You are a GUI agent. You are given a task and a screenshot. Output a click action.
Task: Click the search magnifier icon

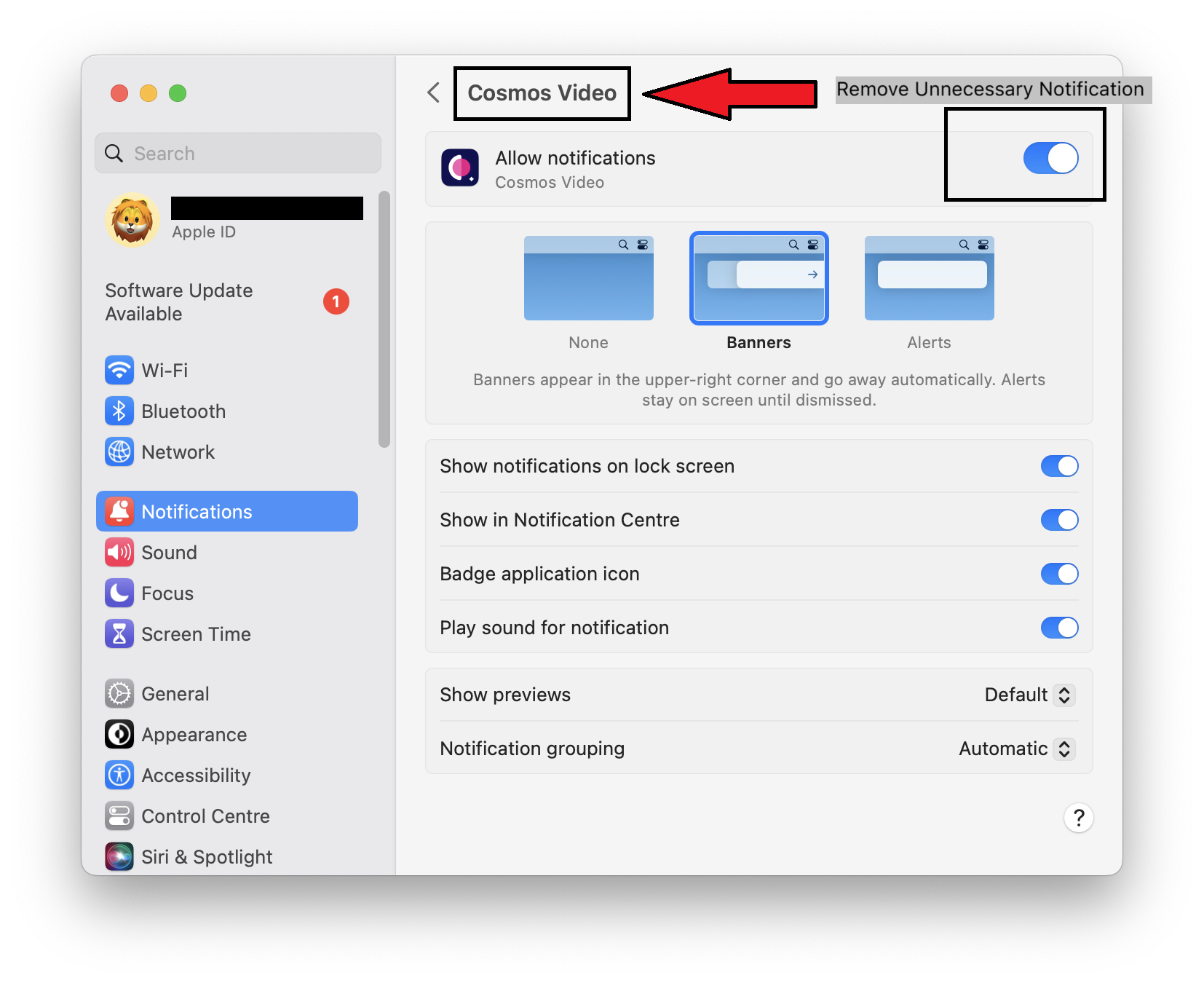click(x=114, y=153)
